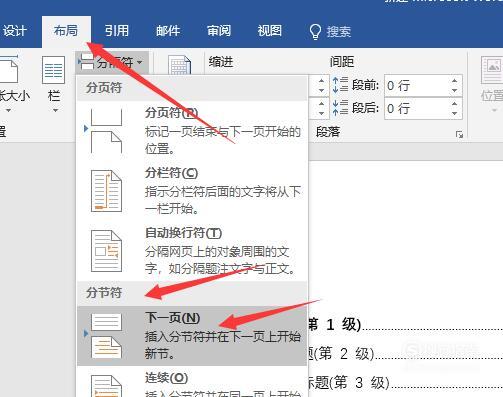503x397 pixels.
Task: Open the 审阅 ribbon tab
Action: click(219, 31)
